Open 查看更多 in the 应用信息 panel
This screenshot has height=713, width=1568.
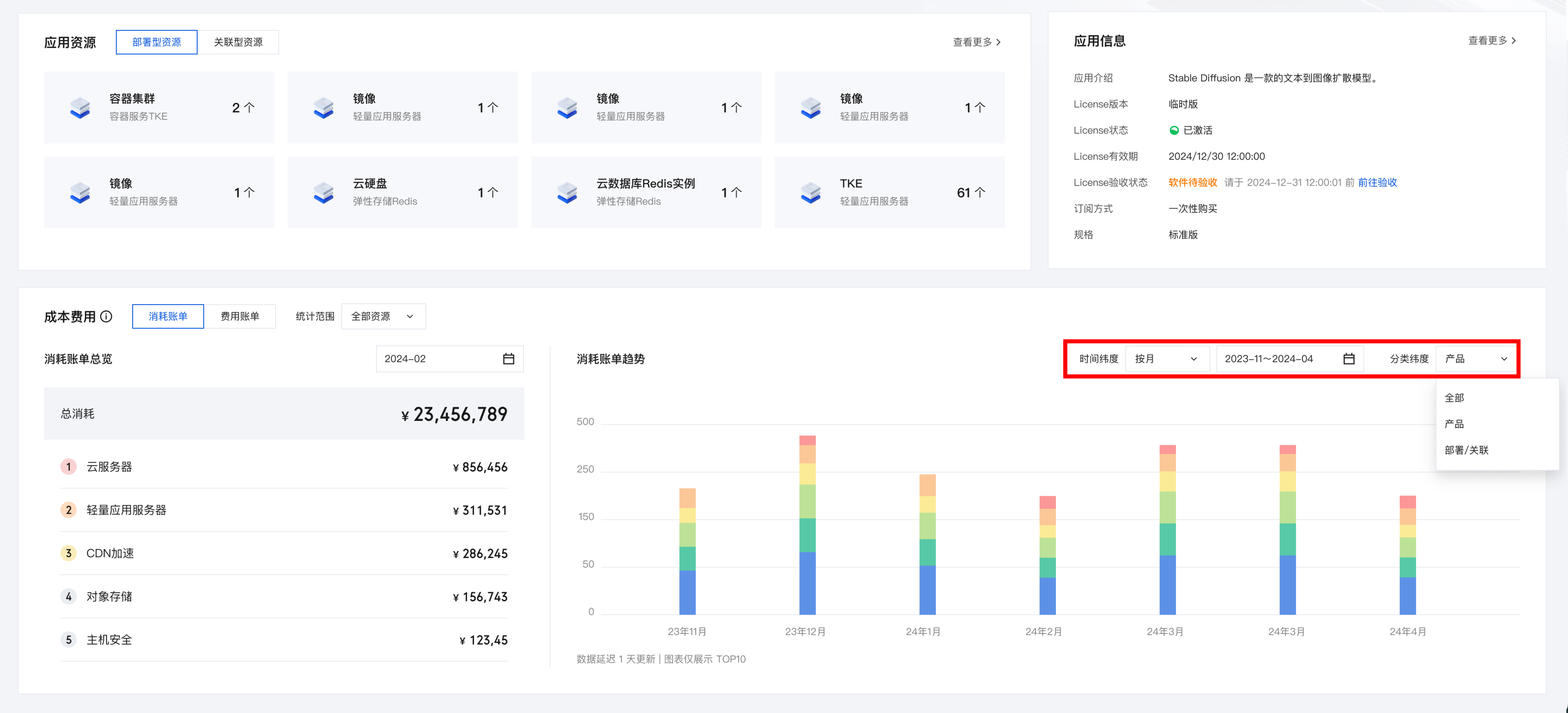point(1493,41)
